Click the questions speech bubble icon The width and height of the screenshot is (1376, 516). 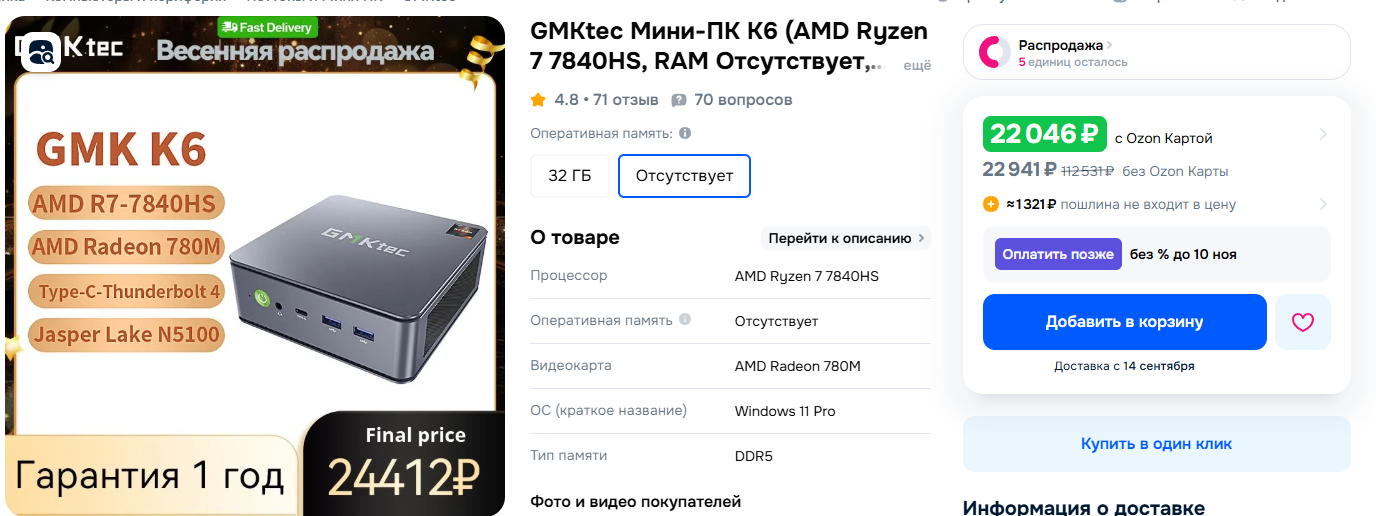coord(679,100)
